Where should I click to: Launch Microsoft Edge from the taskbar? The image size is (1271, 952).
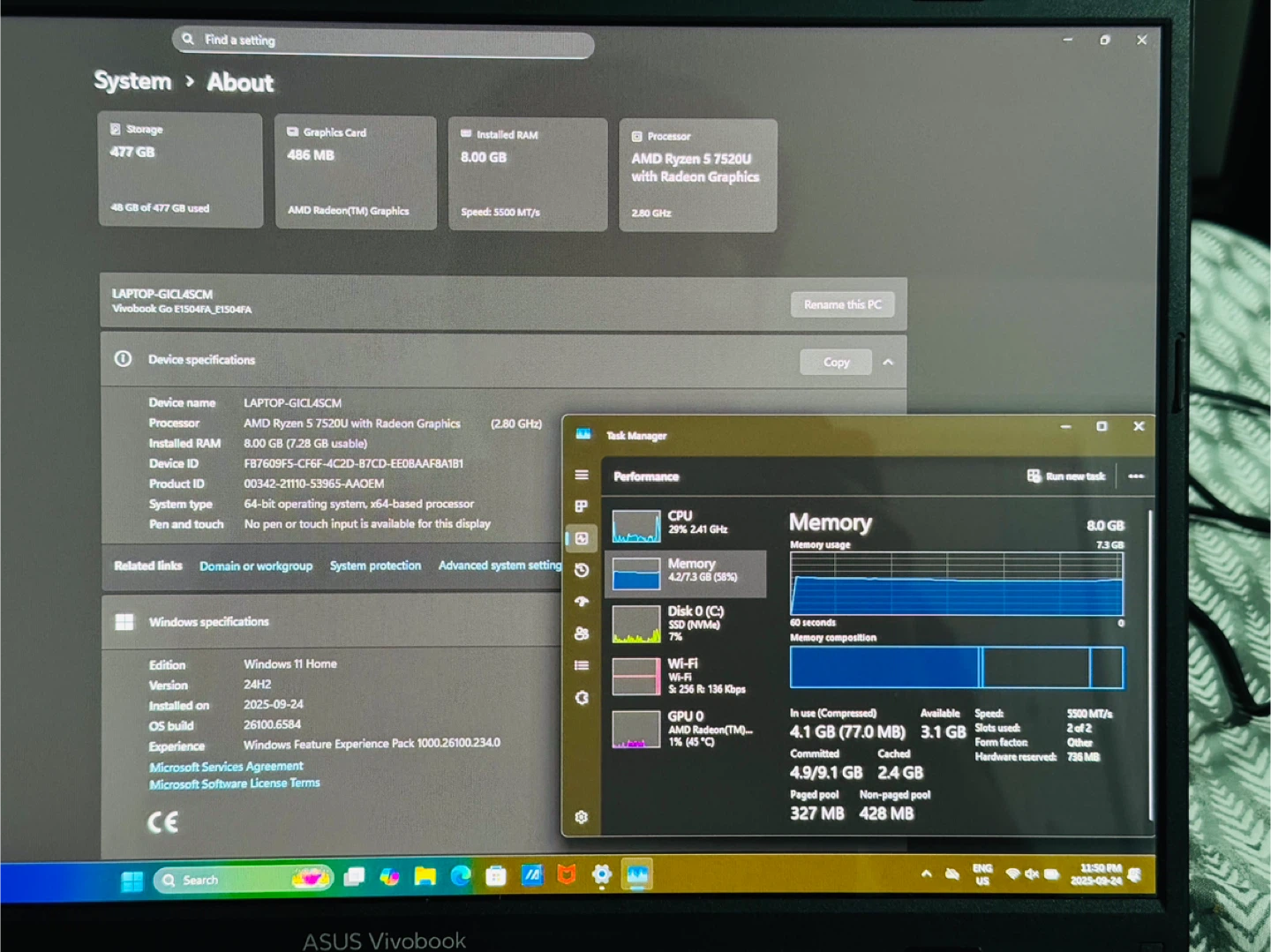pos(461,875)
